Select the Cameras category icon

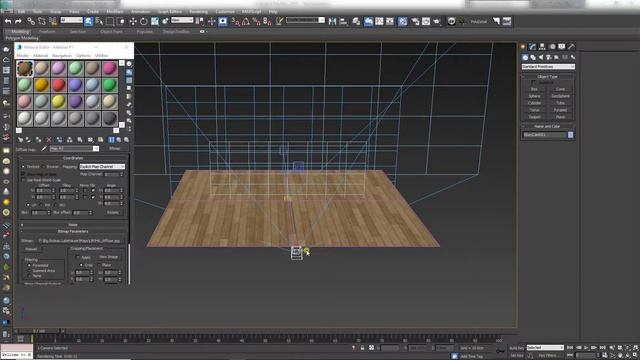coord(549,57)
